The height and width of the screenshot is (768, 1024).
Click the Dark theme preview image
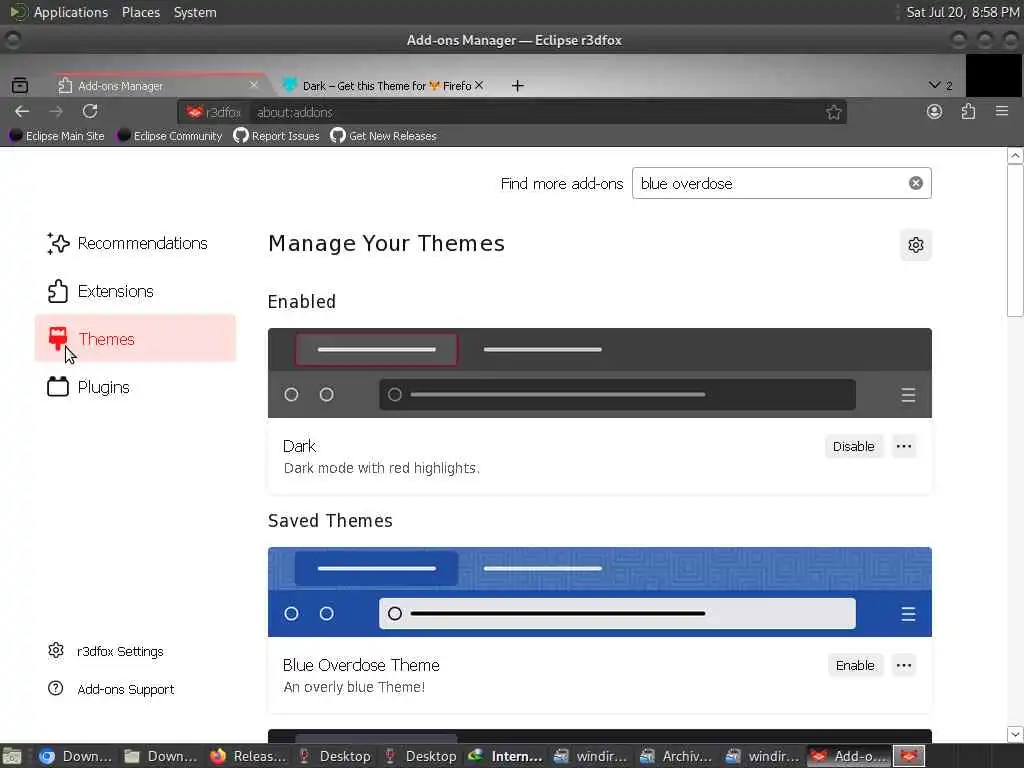pyautogui.click(x=600, y=373)
